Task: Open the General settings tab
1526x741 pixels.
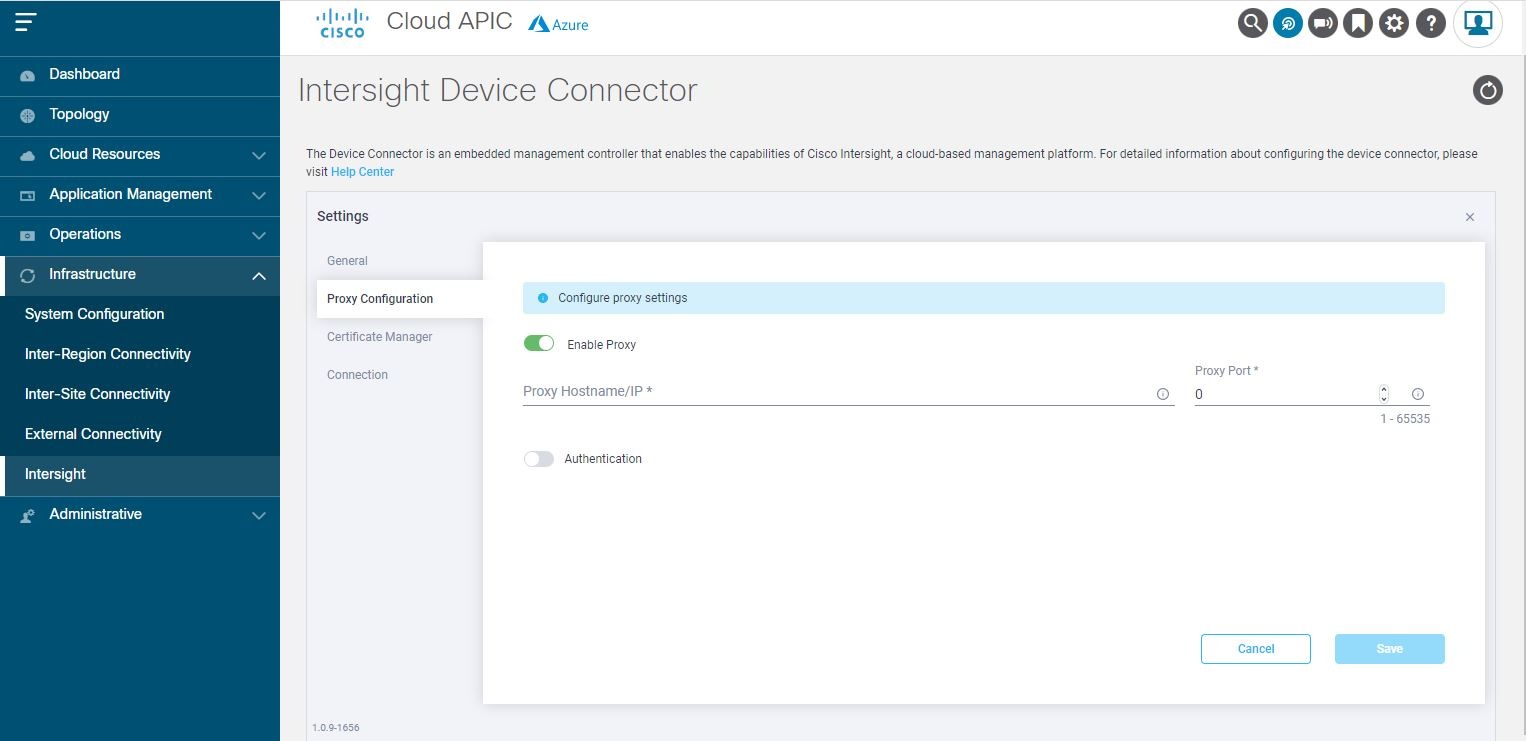Action: point(347,261)
